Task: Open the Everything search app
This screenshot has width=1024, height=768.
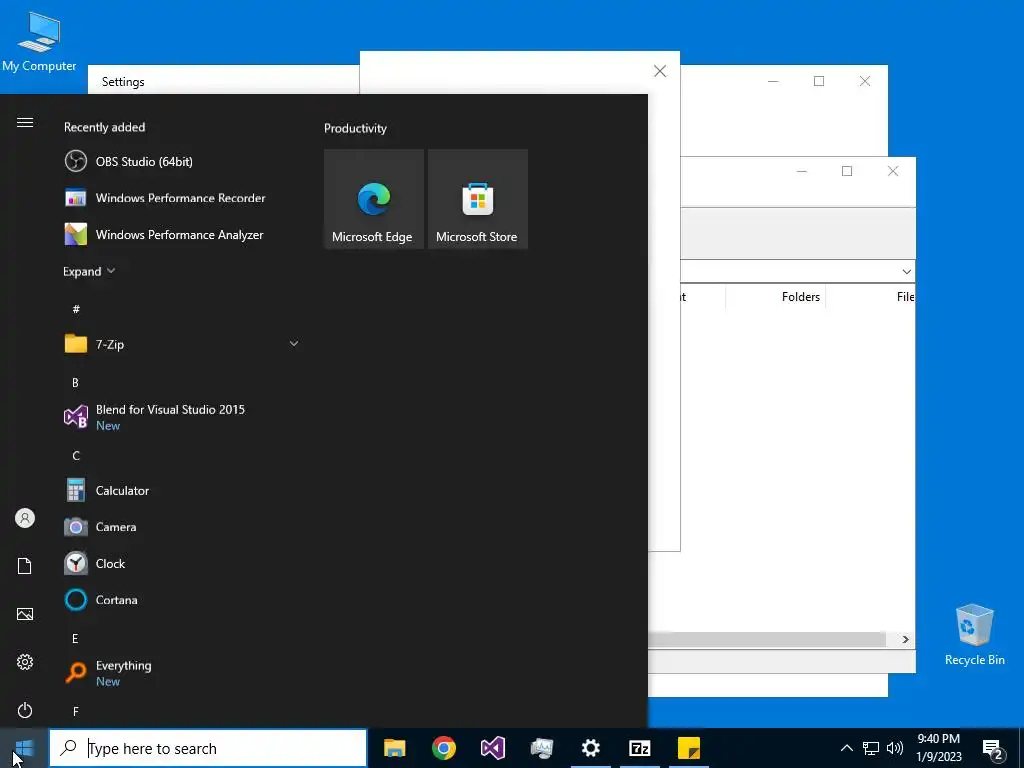Action: [181, 673]
